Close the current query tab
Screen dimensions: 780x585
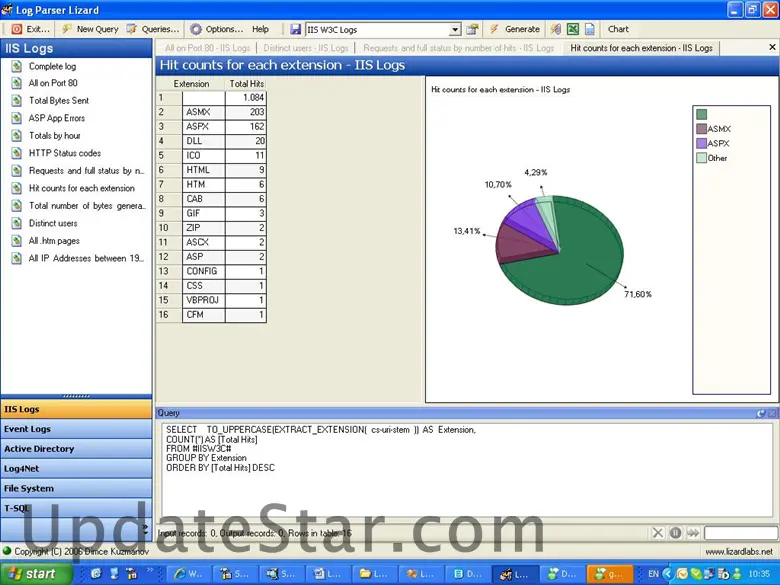(x=772, y=47)
